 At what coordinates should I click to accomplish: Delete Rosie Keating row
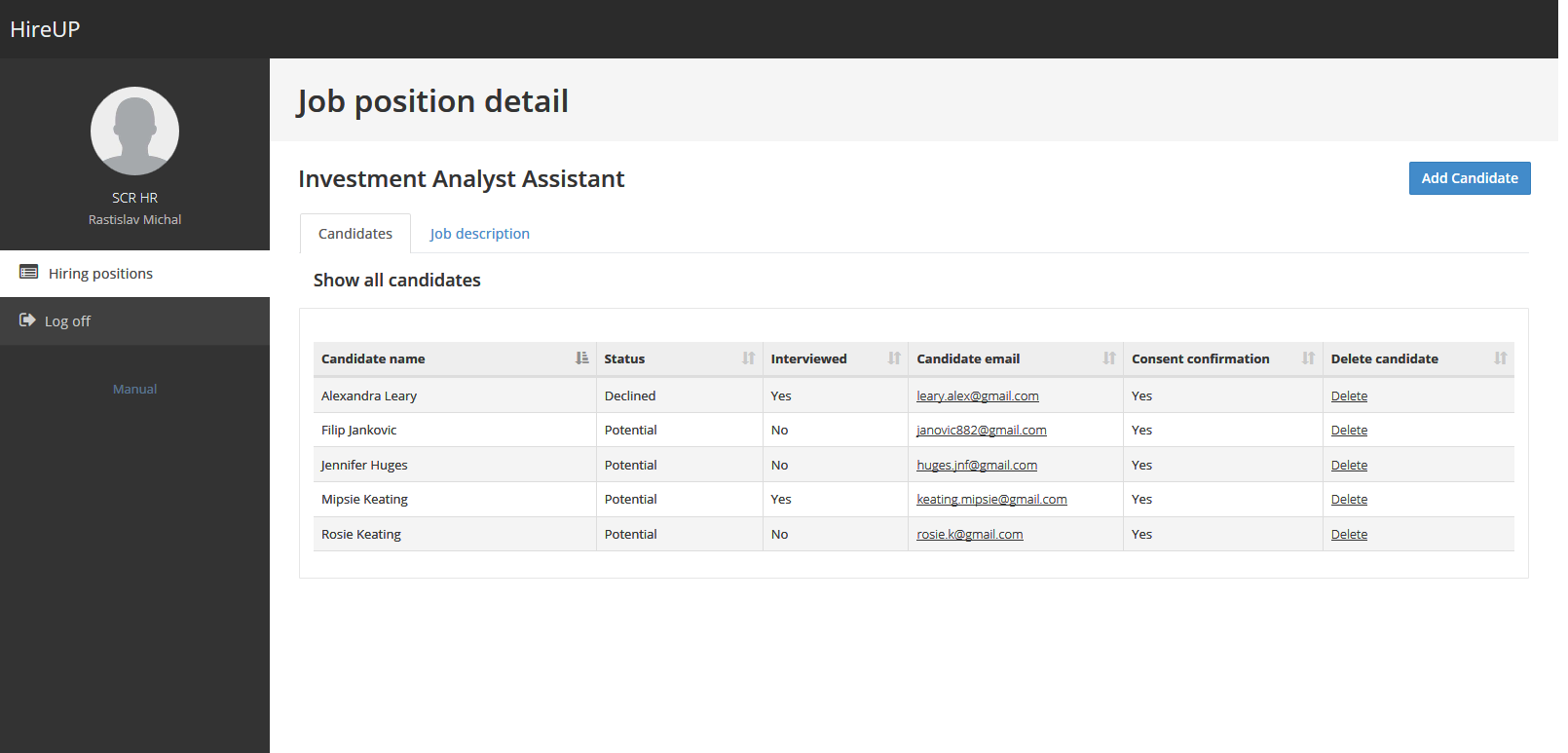[1349, 535]
